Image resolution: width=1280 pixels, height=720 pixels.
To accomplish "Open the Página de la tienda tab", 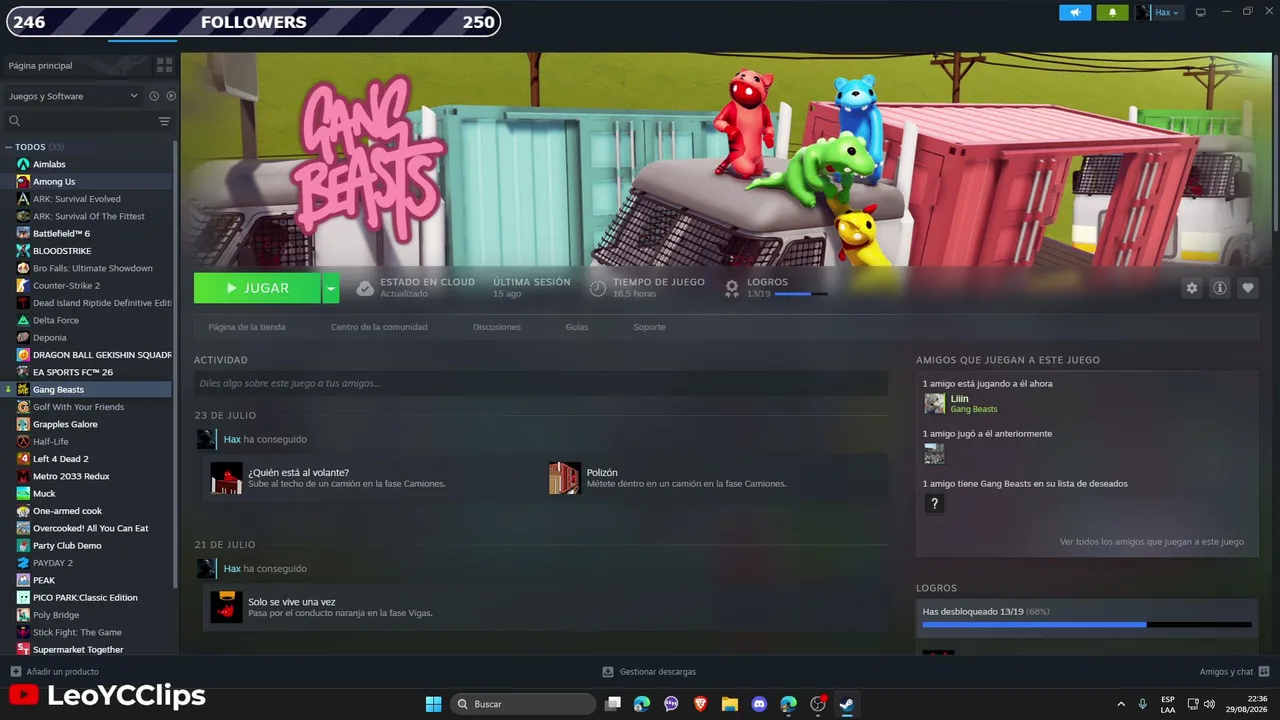I will coord(247,327).
